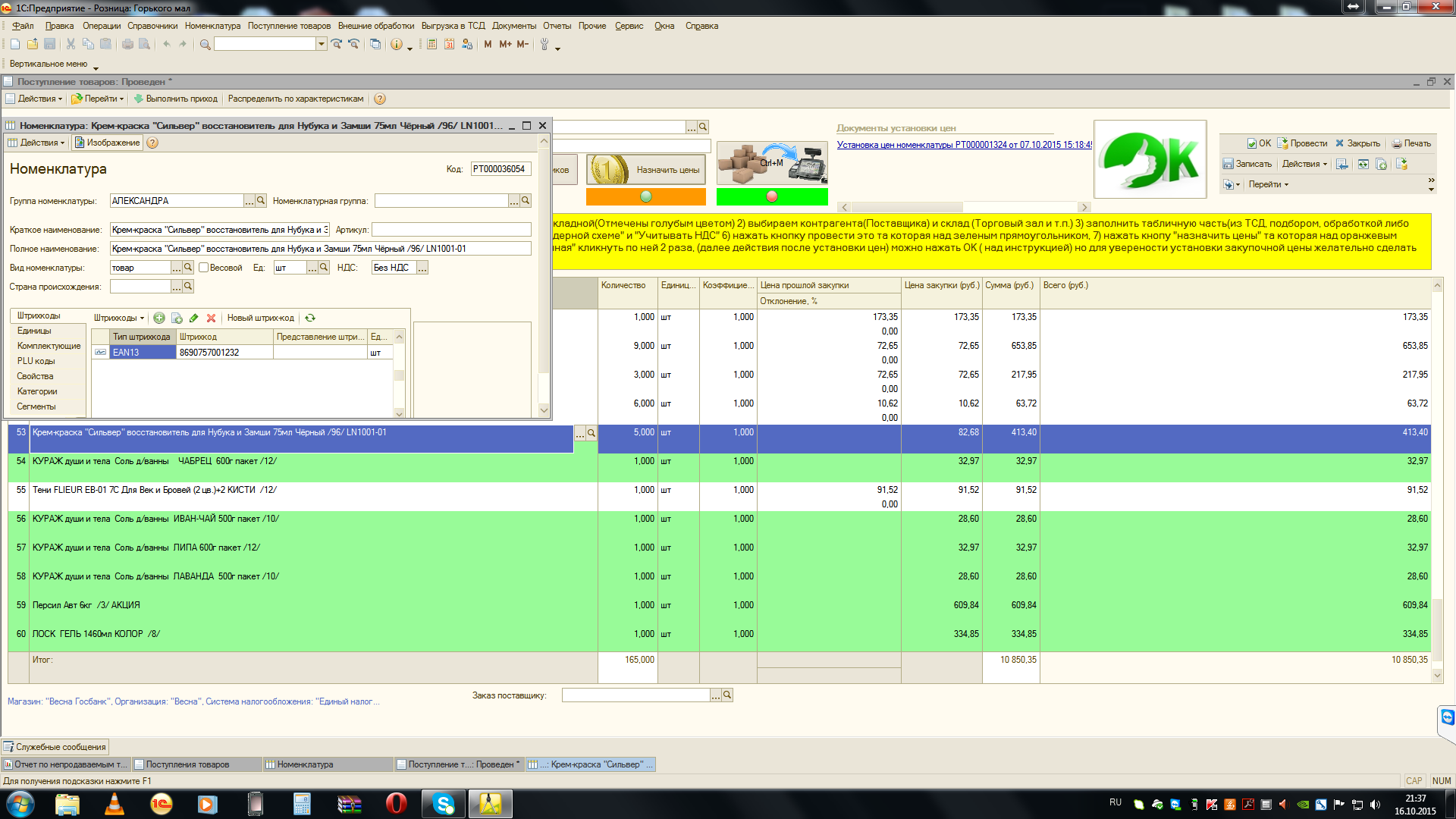Click the M+ memory button
The height and width of the screenshot is (819, 1456).
(505, 45)
